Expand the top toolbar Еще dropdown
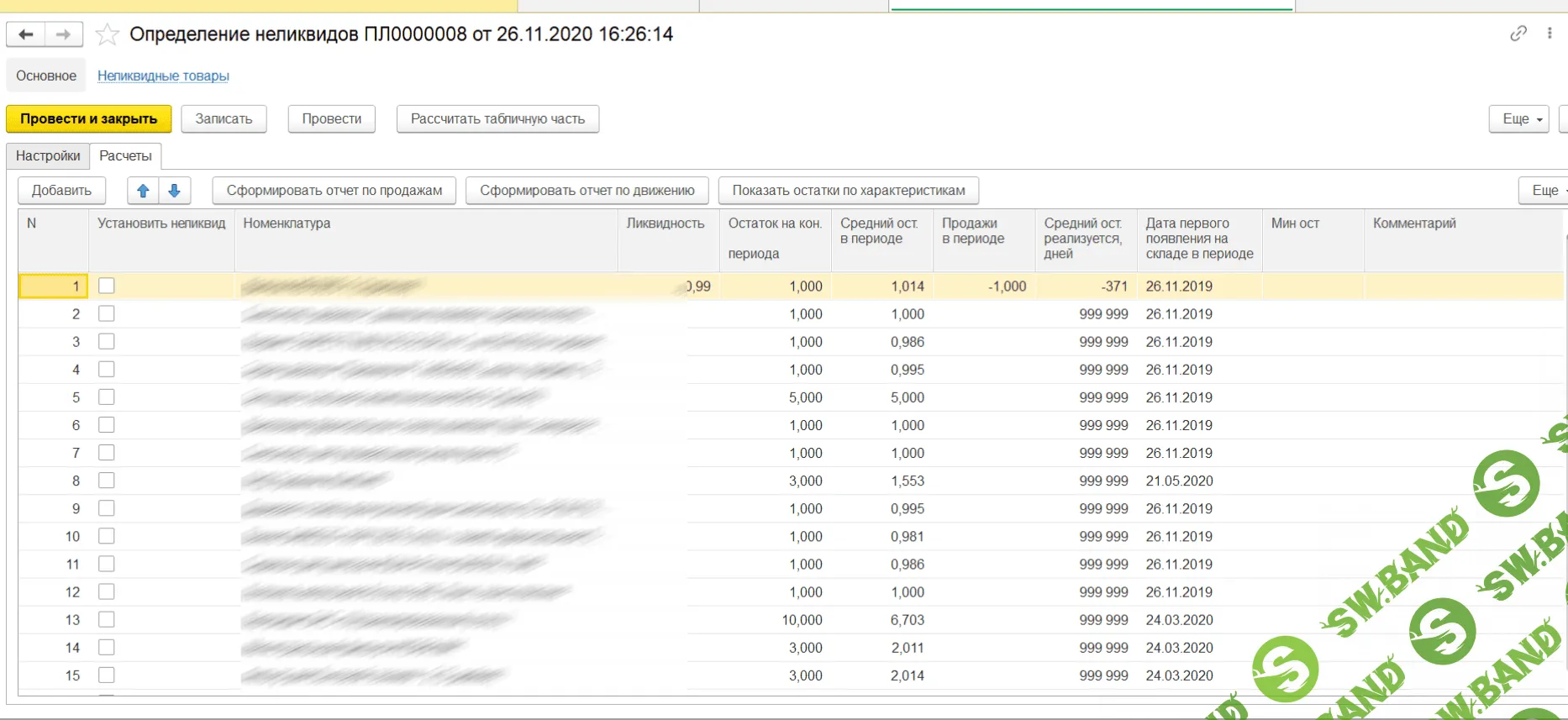1568x720 pixels. pyautogui.click(x=1518, y=119)
